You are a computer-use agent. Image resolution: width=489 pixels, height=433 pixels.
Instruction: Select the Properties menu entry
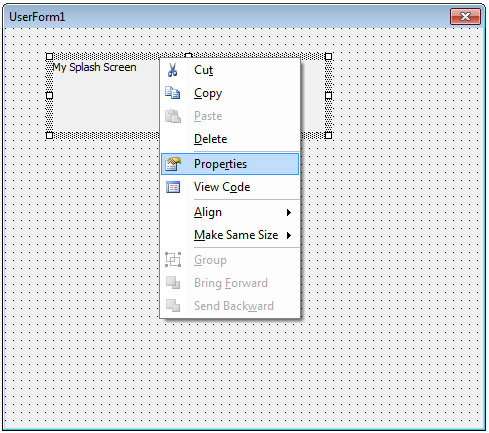[230, 164]
